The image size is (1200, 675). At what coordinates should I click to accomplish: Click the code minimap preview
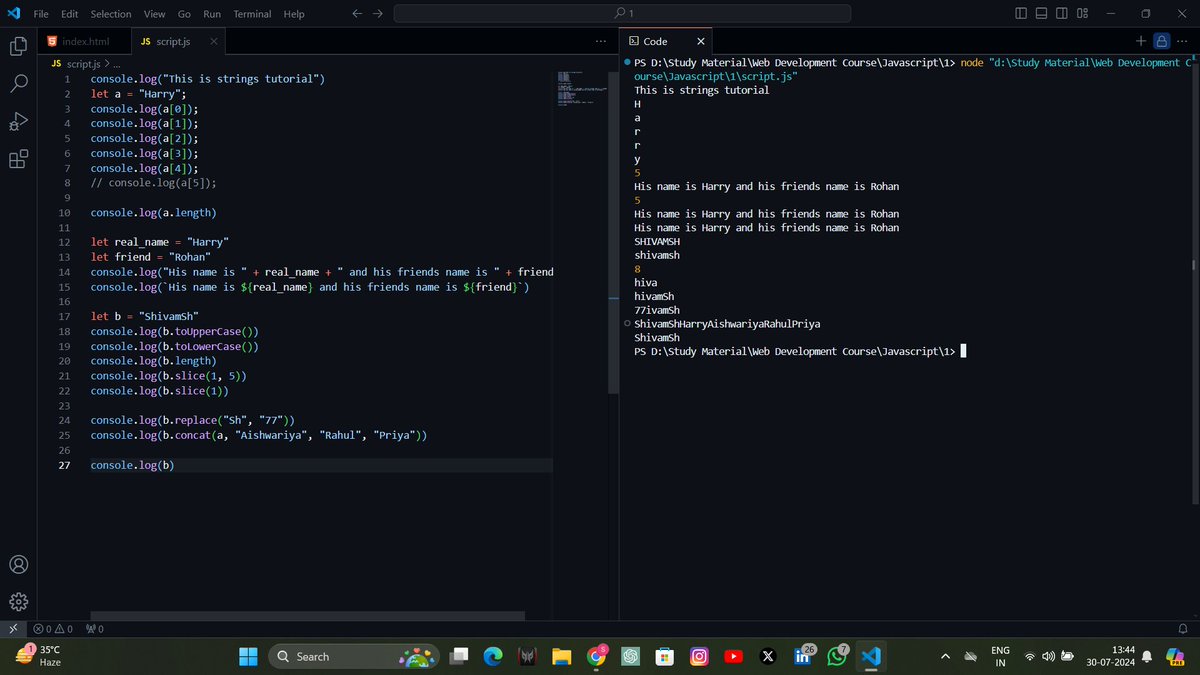pyautogui.click(x=581, y=89)
